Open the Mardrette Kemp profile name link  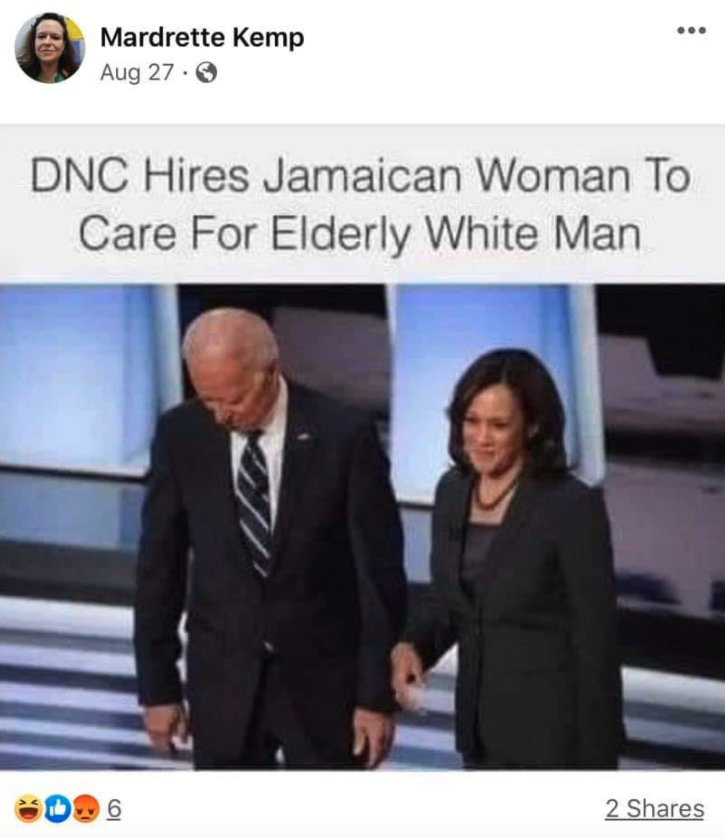click(202, 38)
